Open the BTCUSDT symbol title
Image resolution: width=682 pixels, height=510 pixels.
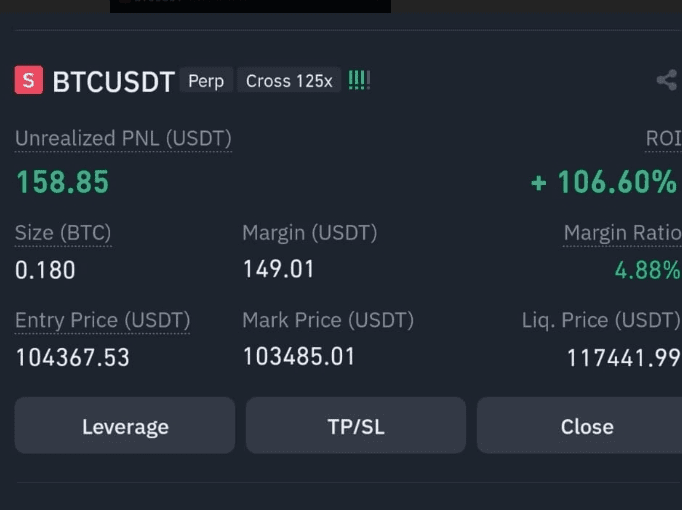113,81
